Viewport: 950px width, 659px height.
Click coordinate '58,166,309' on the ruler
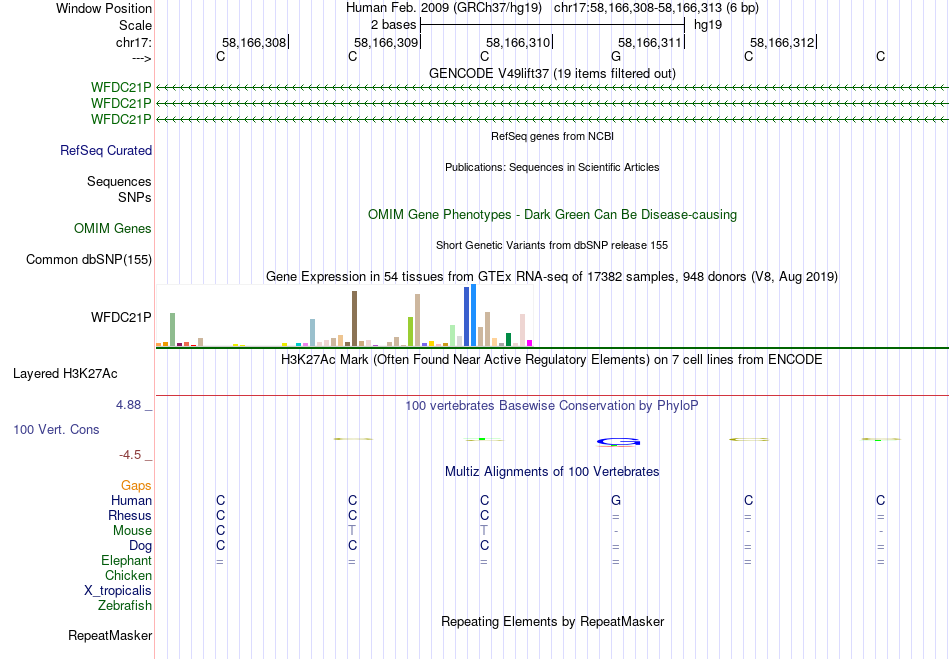(x=386, y=42)
